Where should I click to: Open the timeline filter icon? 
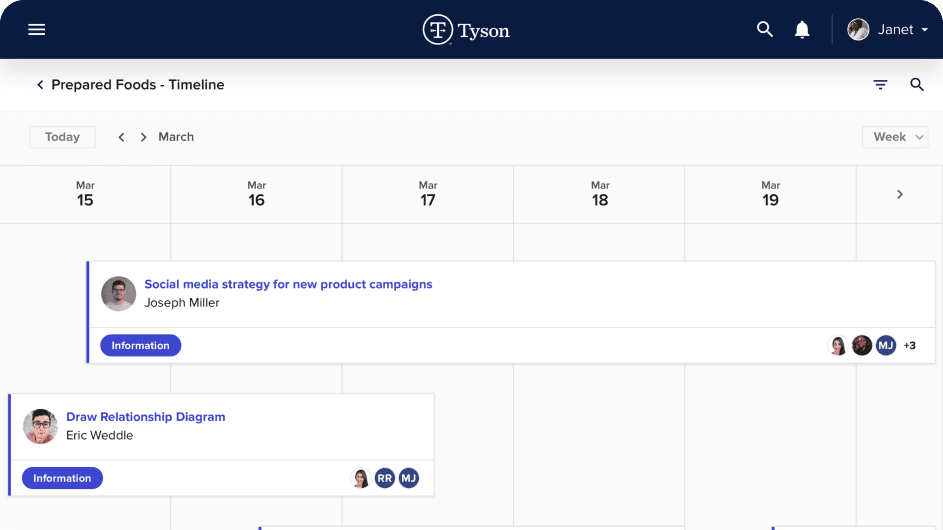point(880,85)
